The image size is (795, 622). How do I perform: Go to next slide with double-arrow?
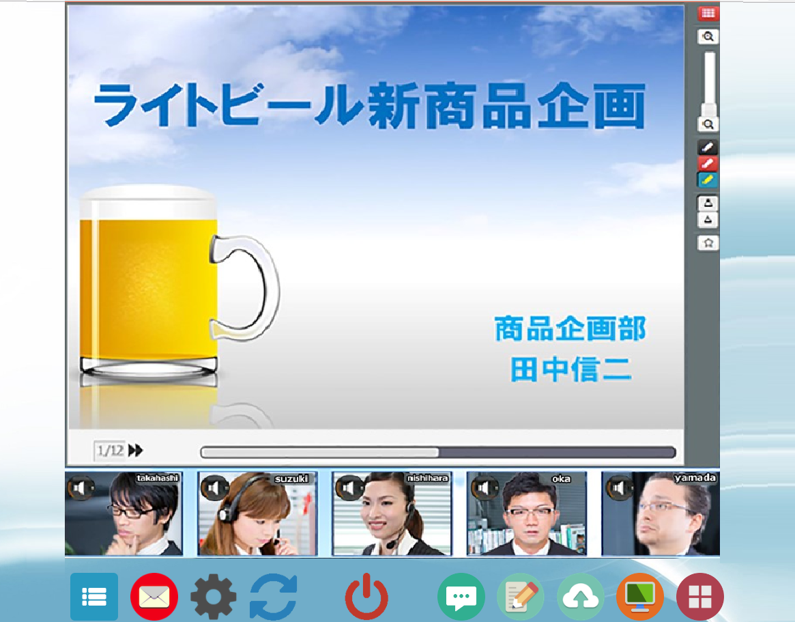[136, 451]
